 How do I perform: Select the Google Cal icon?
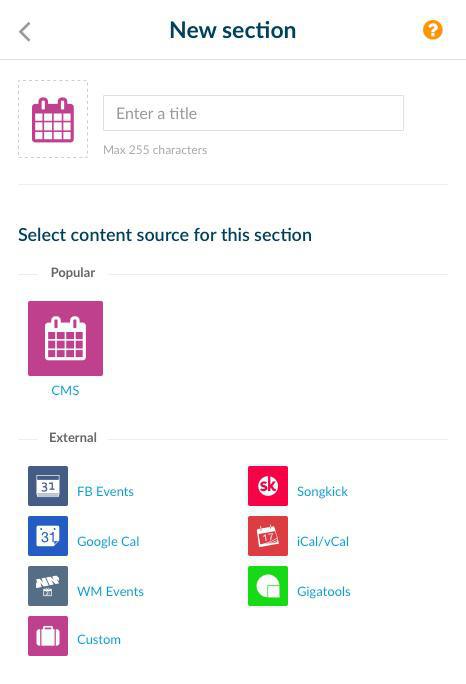(x=48, y=536)
